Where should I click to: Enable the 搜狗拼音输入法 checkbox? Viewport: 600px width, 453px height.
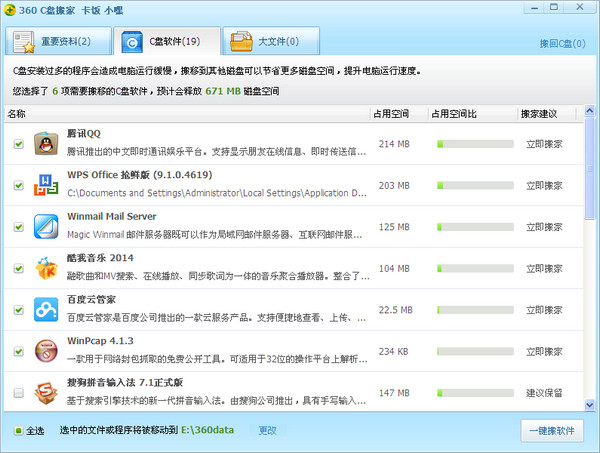tap(18, 394)
